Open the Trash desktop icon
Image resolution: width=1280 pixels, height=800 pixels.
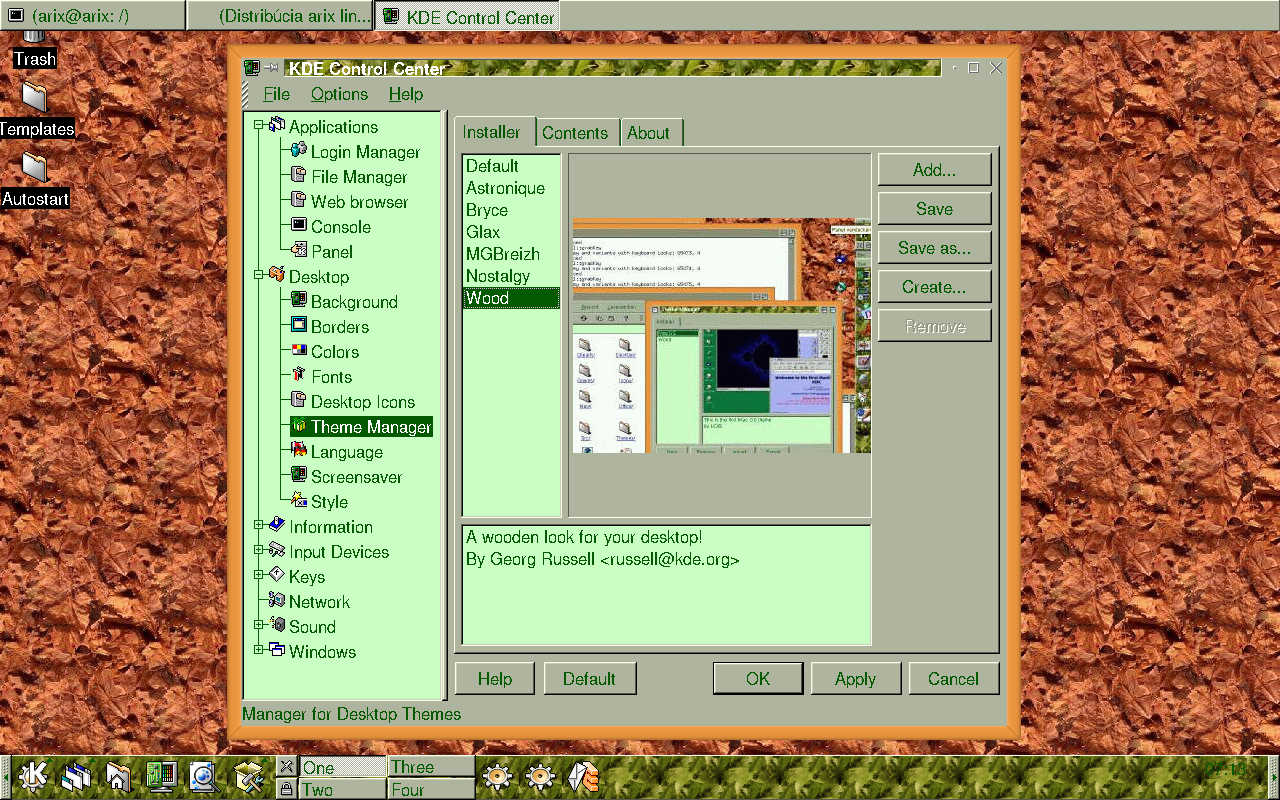pos(34,49)
